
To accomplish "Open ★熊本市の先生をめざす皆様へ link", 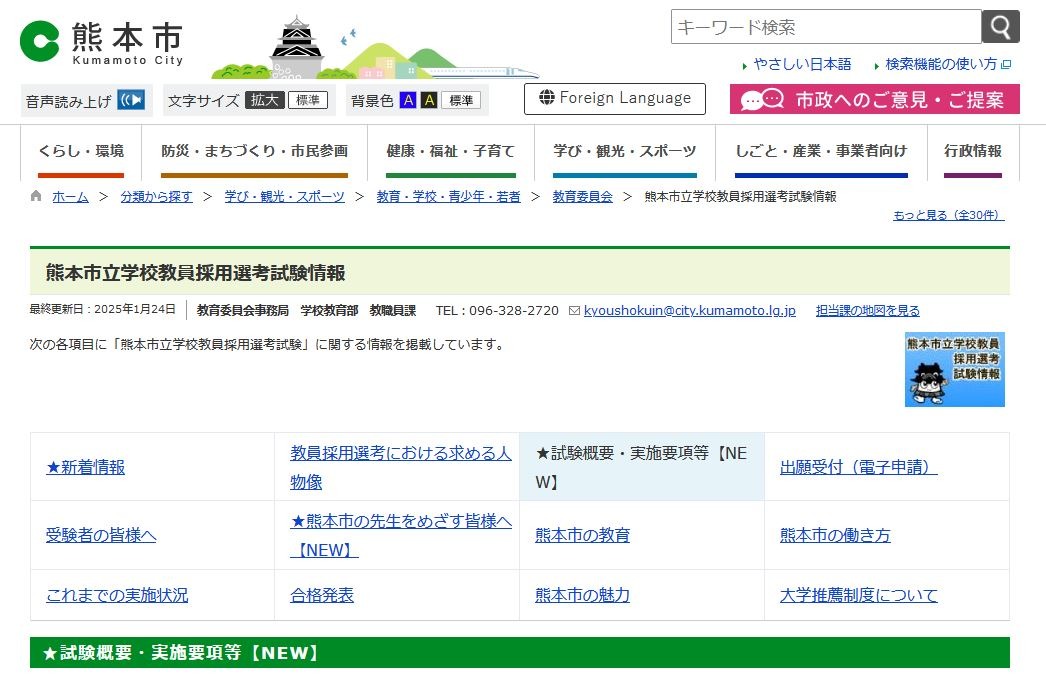I will point(400,535).
